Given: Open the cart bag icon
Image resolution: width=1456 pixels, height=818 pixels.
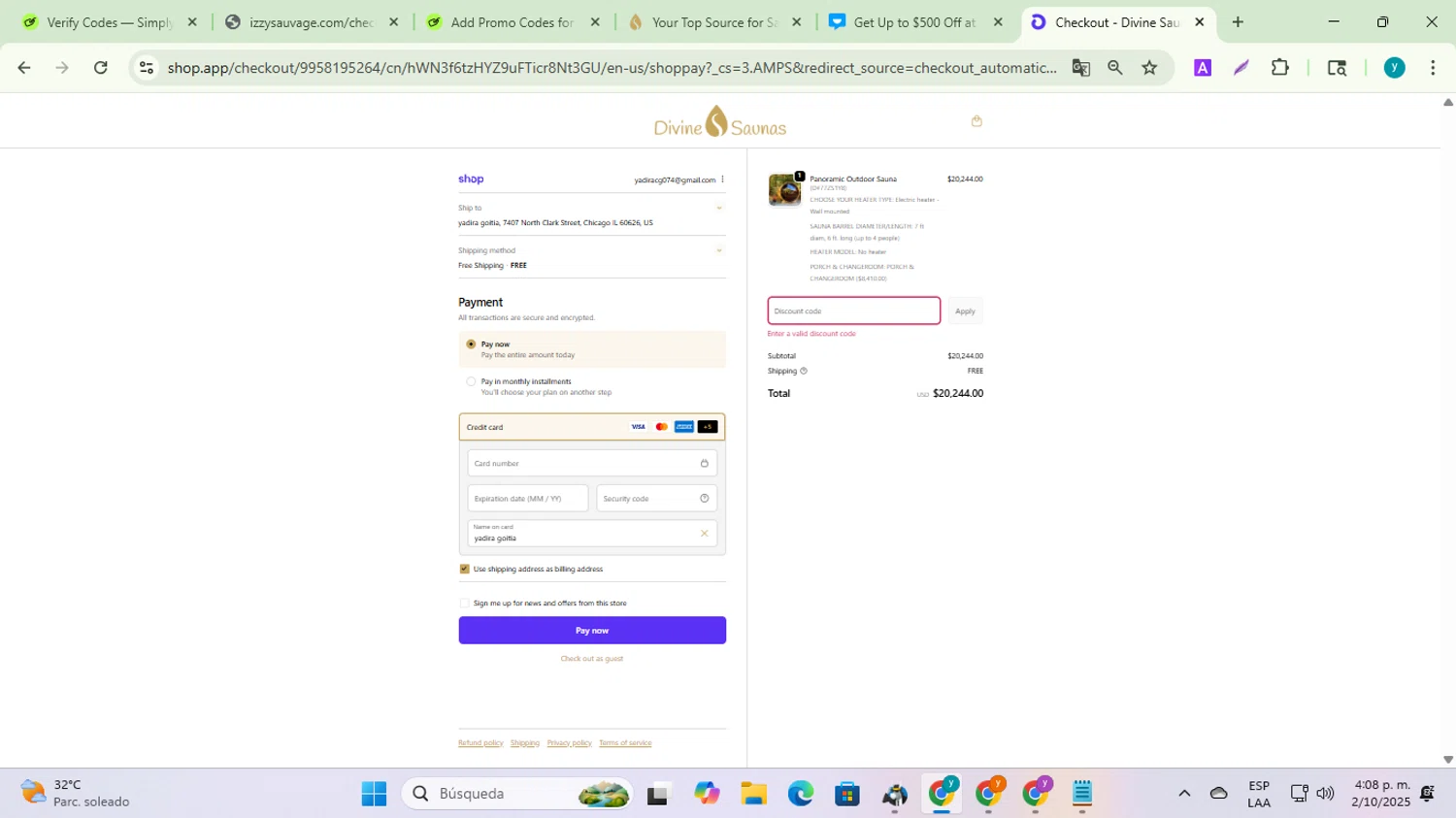Looking at the screenshot, I should 976,121.
